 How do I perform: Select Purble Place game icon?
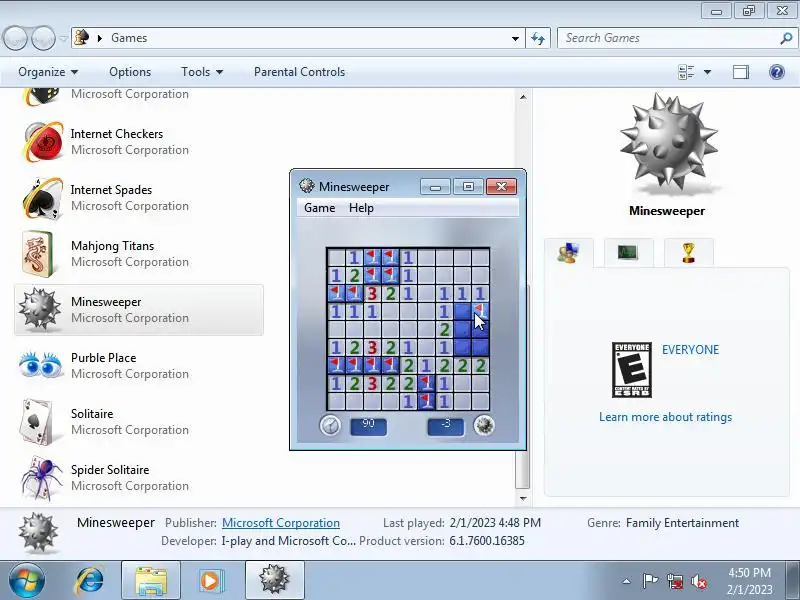click(40, 364)
